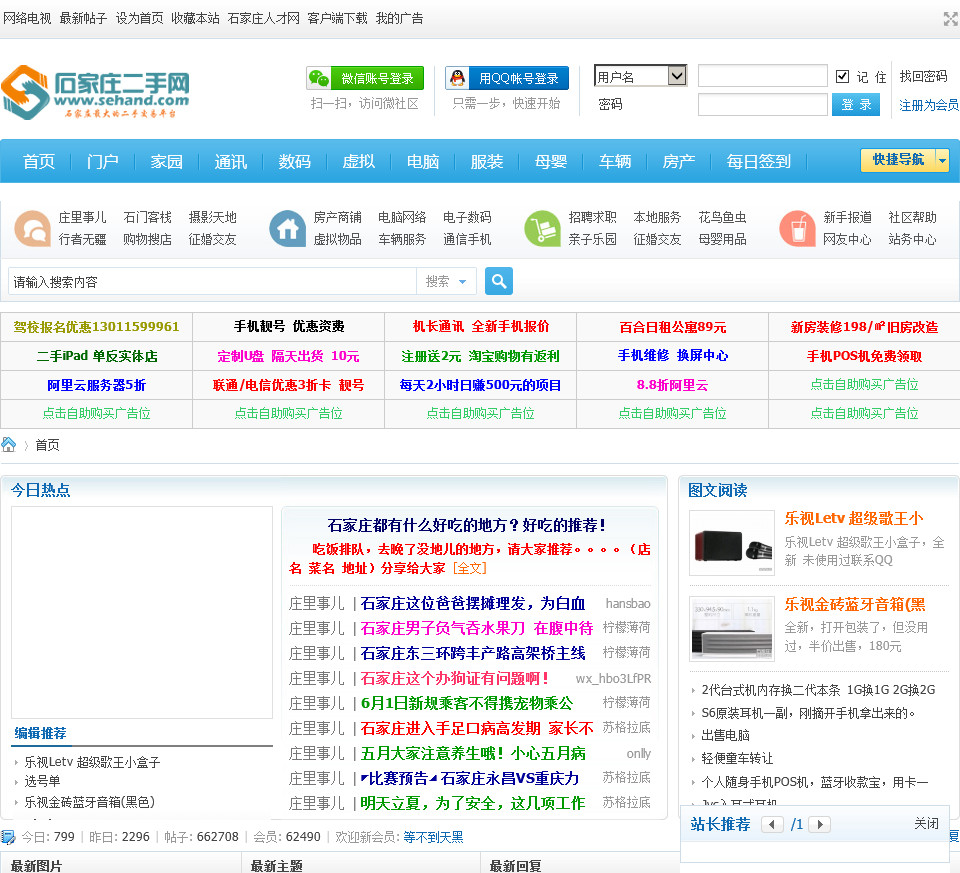Open the 用户名 login type dropdown

click(676, 76)
